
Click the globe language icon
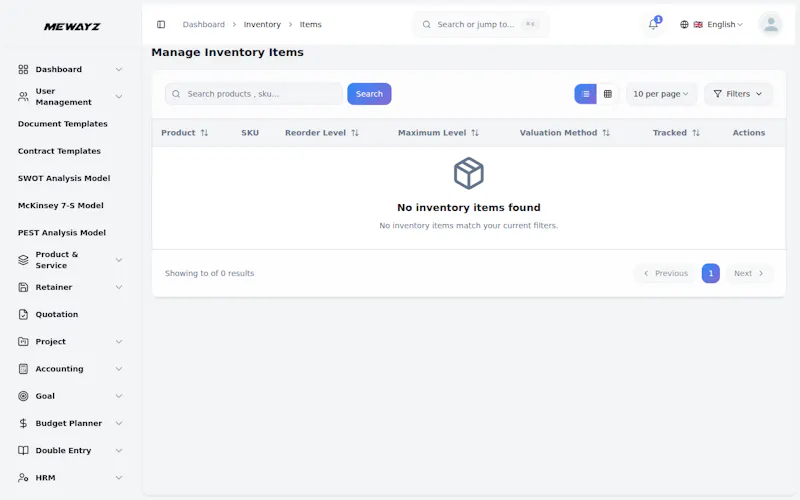[684, 24]
